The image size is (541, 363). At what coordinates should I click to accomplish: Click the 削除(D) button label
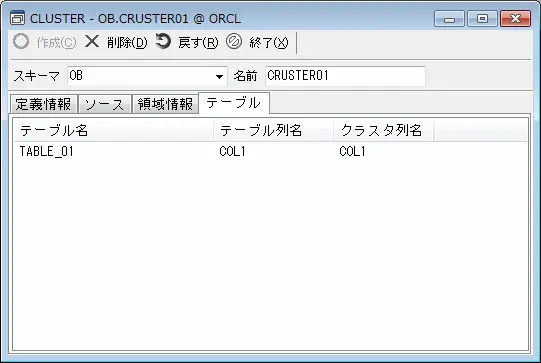coord(127,42)
